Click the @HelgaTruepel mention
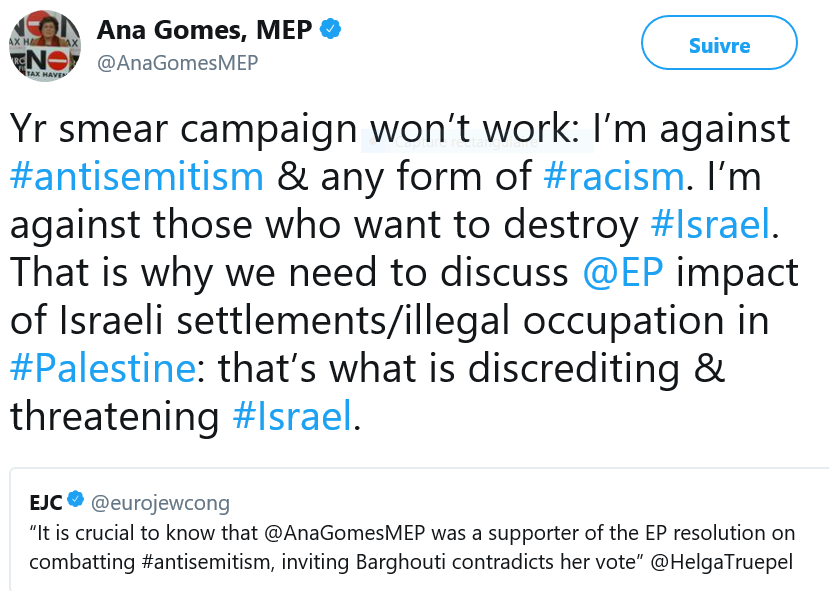 point(723,561)
